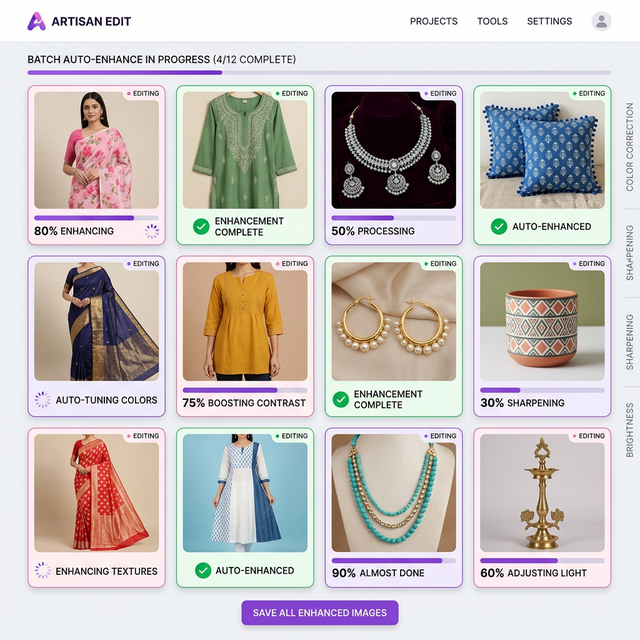Screen dimensions: 640x640
Task: Click the Artisan Edit logo icon
Action: tap(36, 21)
